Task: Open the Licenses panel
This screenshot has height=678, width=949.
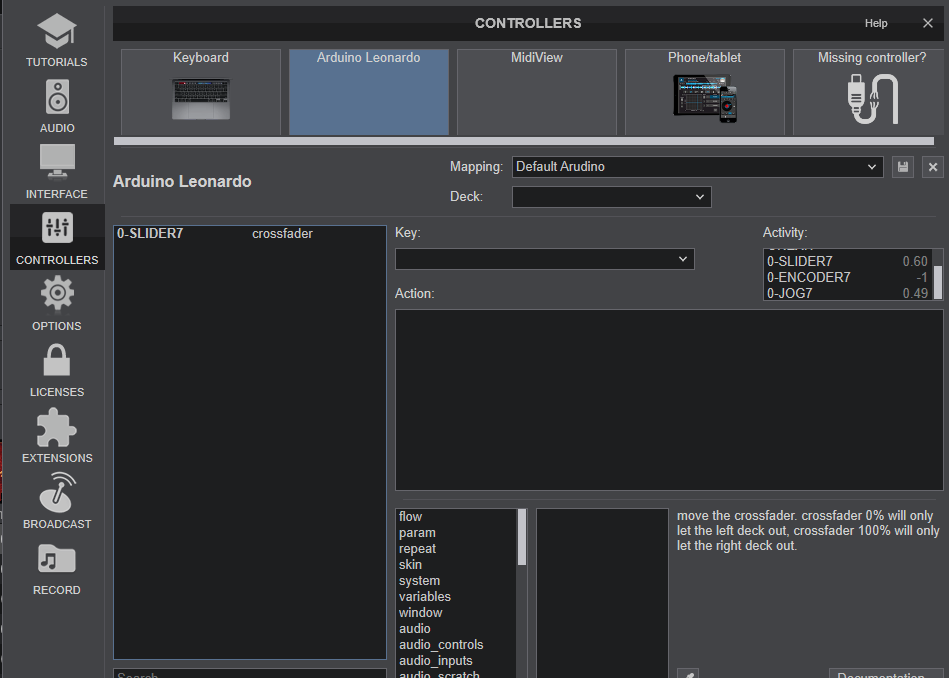Action: 56,369
